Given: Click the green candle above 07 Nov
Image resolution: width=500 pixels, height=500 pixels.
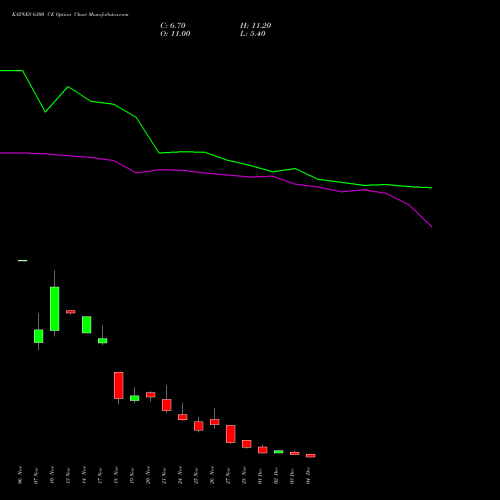Looking at the screenshot, I should pyautogui.click(x=39, y=336).
